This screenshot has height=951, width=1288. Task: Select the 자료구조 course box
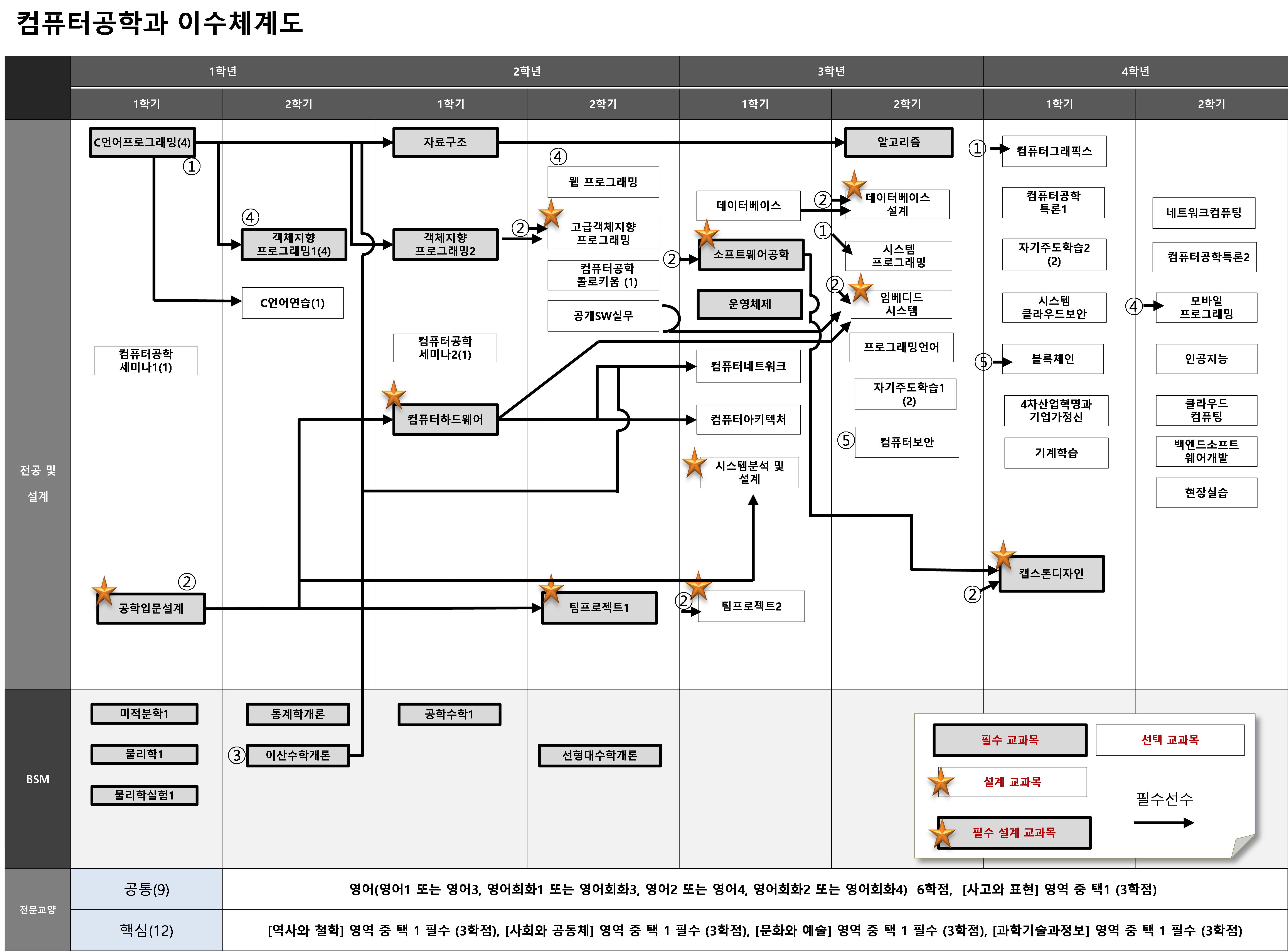445,142
